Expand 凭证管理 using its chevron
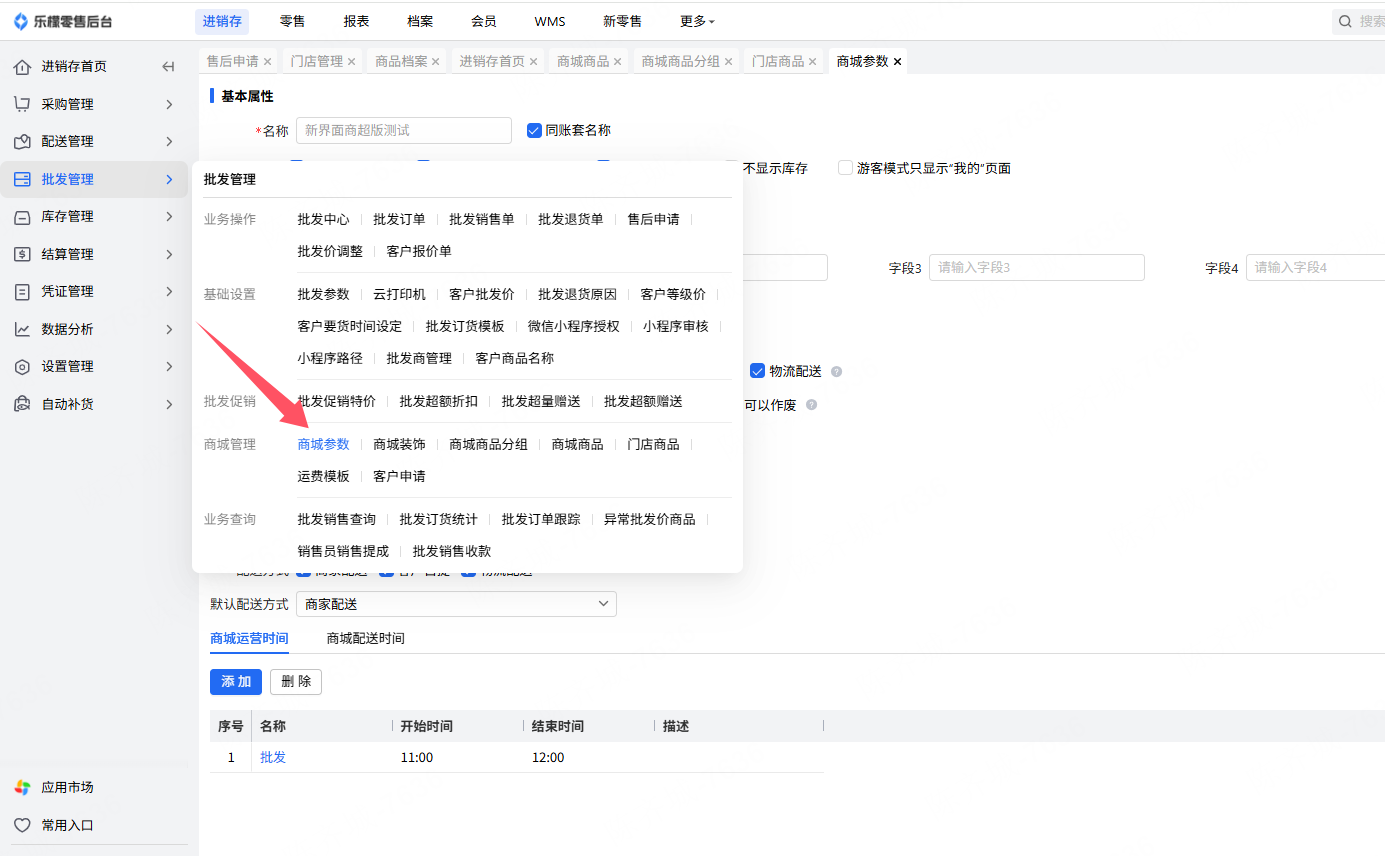 (x=169, y=292)
